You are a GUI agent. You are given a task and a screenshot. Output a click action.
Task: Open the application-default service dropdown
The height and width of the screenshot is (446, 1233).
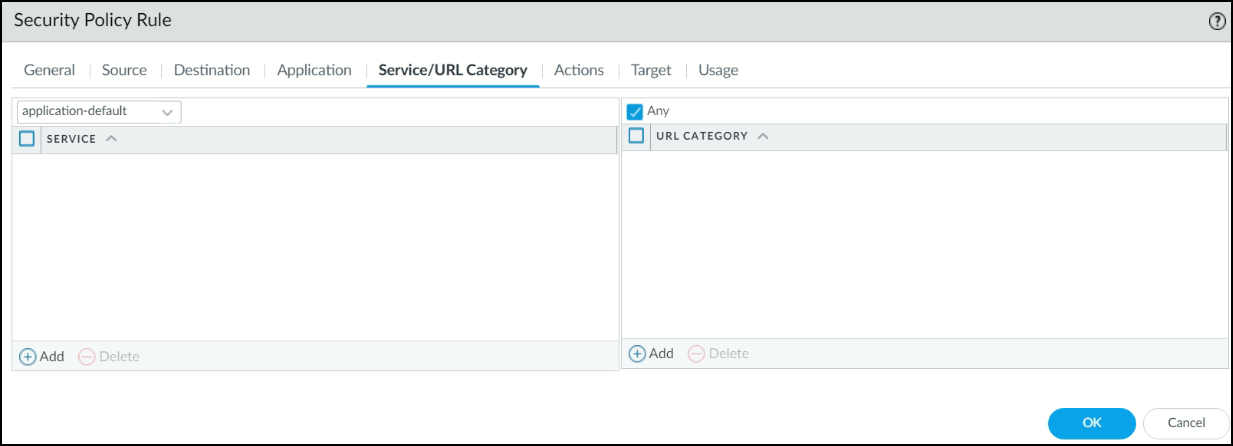point(98,112)
